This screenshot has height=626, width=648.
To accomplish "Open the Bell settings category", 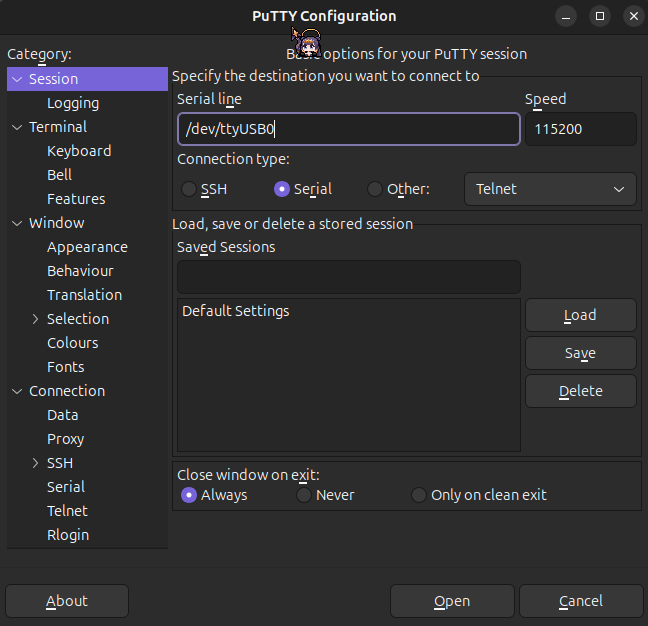I will 60,175.
